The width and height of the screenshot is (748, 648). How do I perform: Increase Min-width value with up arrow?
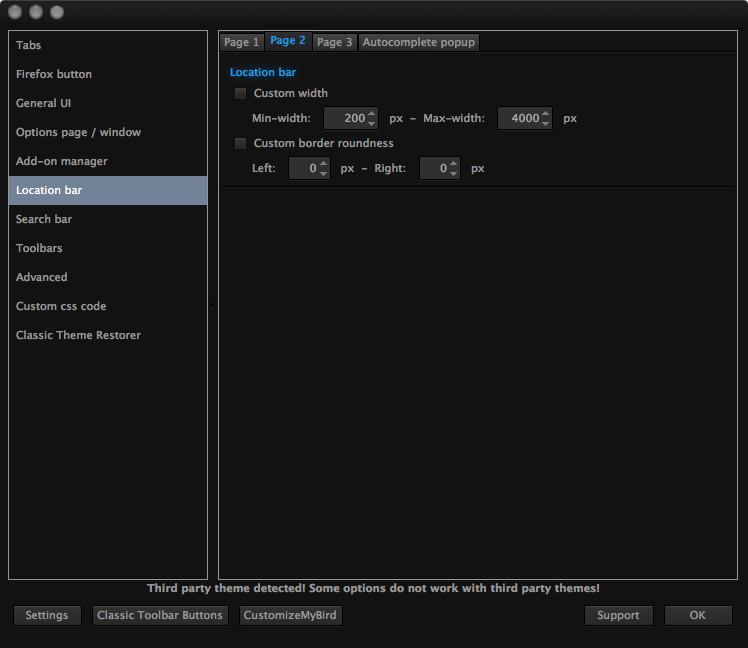click(x=372, y=113)
